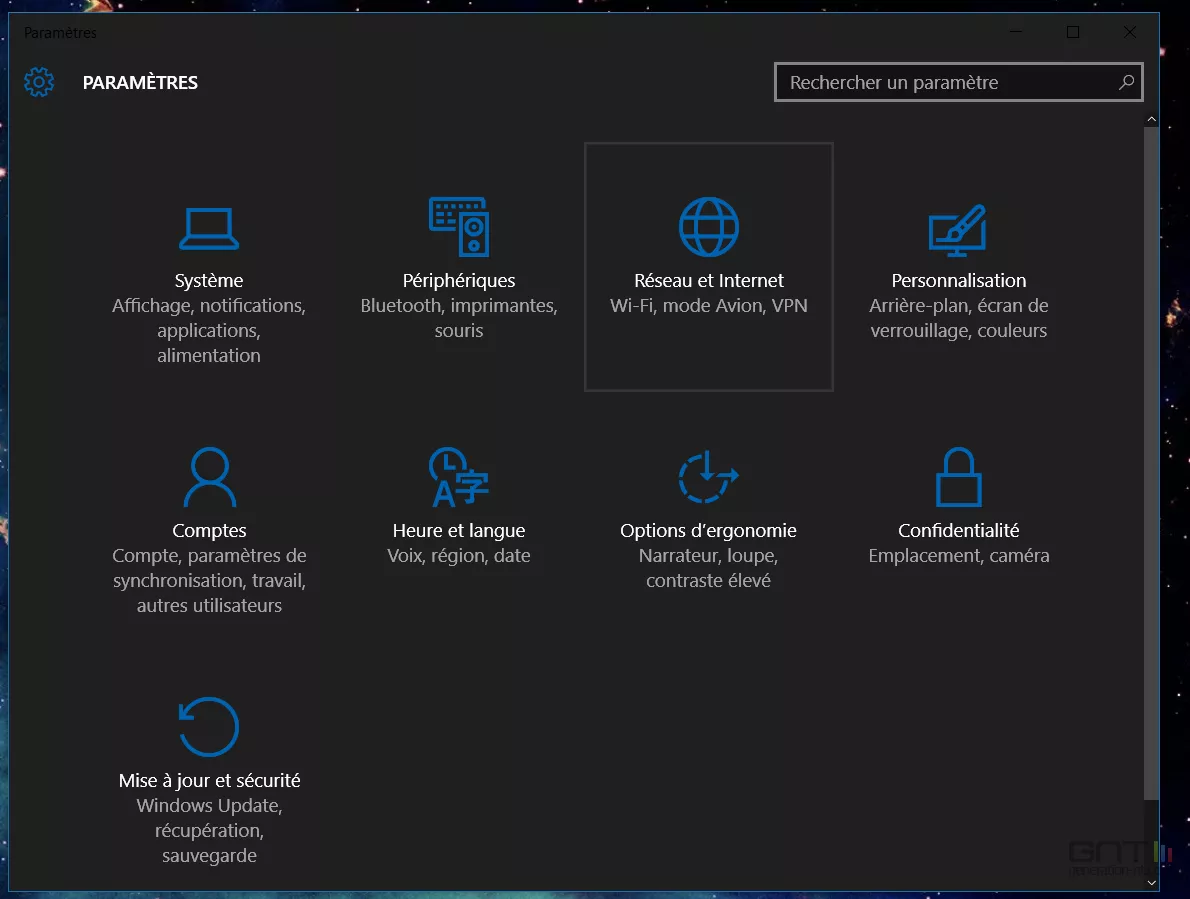1190x899 pixels.
Task: Click the Périphériques title text
Action: tap(459, 281)
